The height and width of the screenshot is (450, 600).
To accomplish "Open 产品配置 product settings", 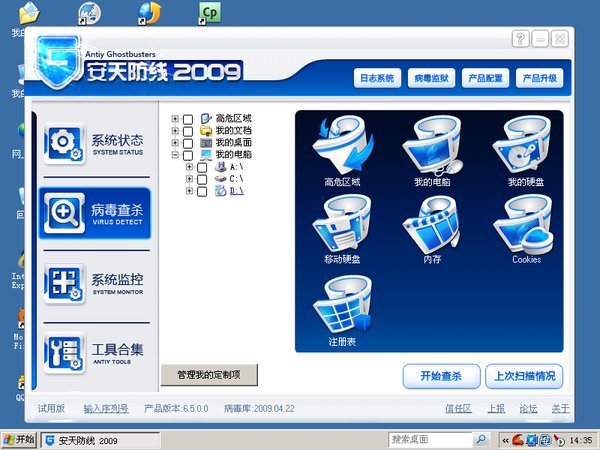I will [x=485, y=78].
